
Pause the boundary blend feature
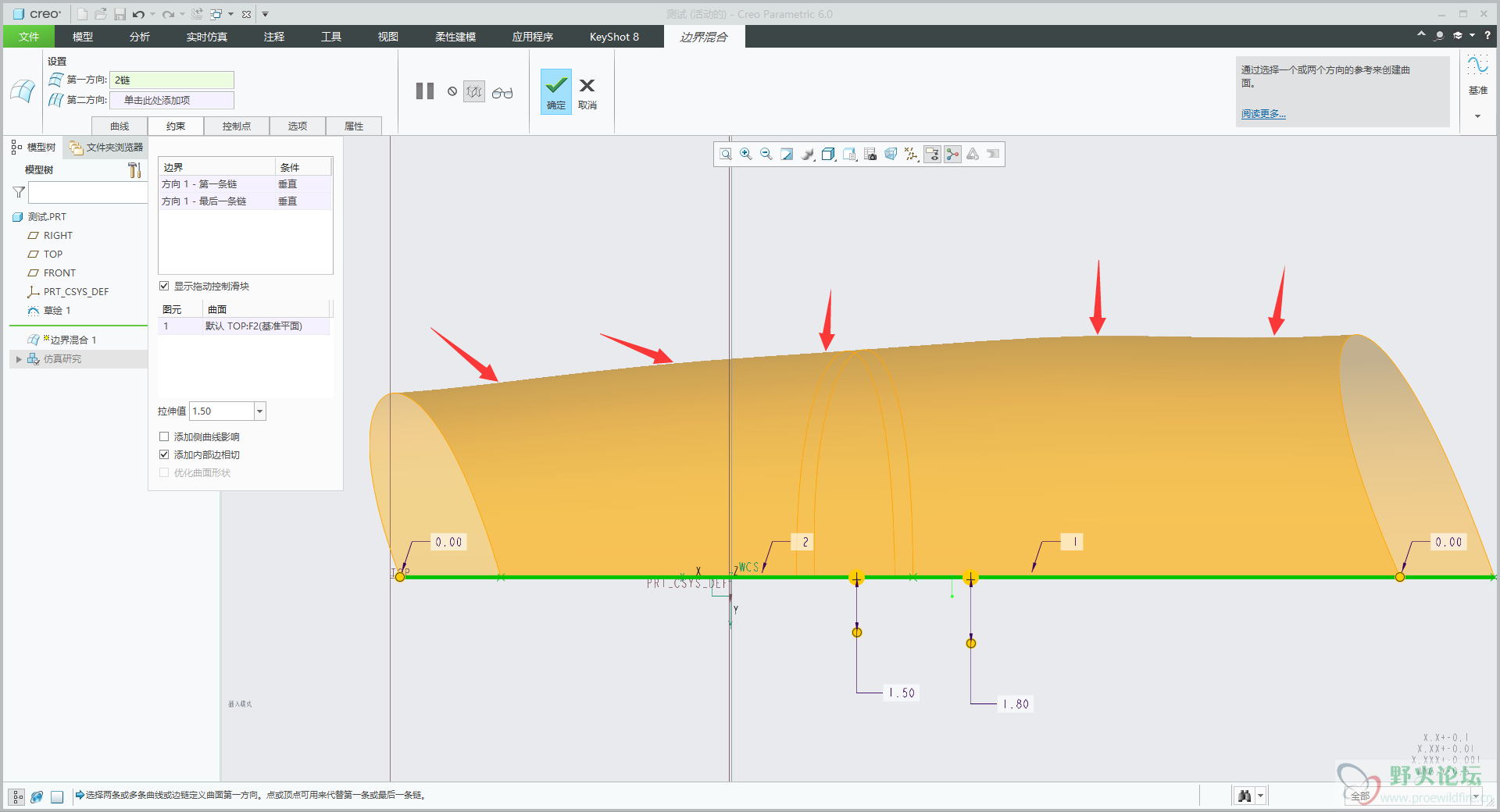click(x=425, y=91)
